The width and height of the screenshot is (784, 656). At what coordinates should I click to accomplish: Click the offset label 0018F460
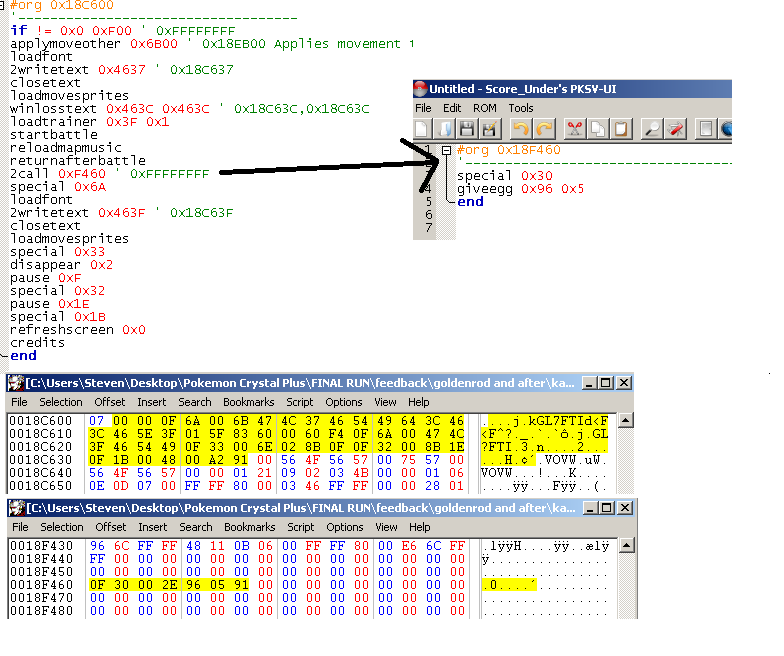tap(42, 585)
